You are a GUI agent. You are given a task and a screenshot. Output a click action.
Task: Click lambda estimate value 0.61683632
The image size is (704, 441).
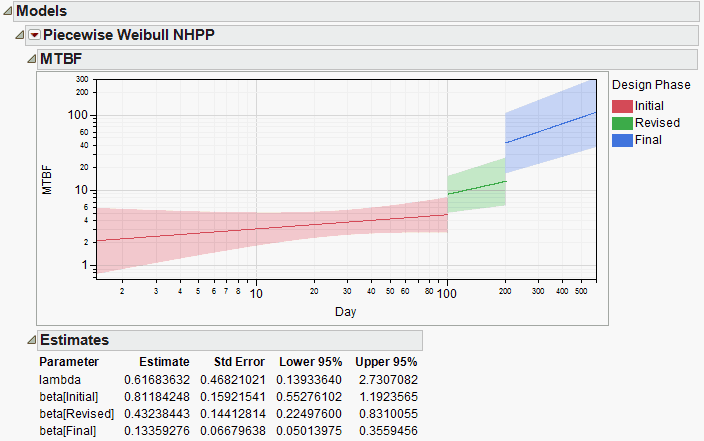[157, 380]
